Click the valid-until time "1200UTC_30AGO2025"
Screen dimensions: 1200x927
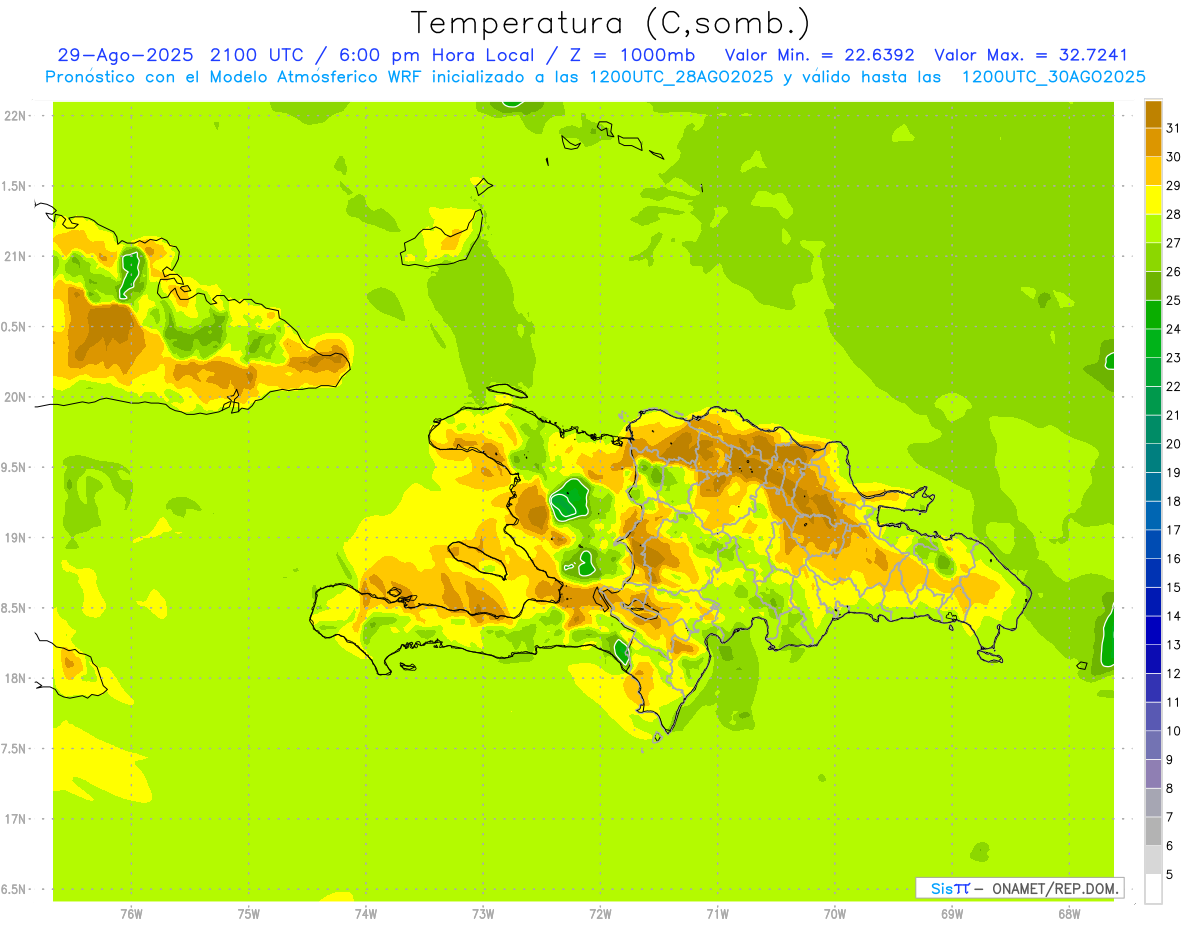[x=1053, y=77]
